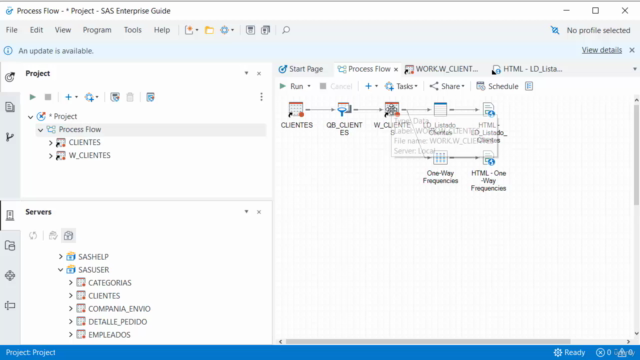Click the process flow vertical scrollbar
Image resolution: width=640 pixels, height=360 pixels.
637,155
